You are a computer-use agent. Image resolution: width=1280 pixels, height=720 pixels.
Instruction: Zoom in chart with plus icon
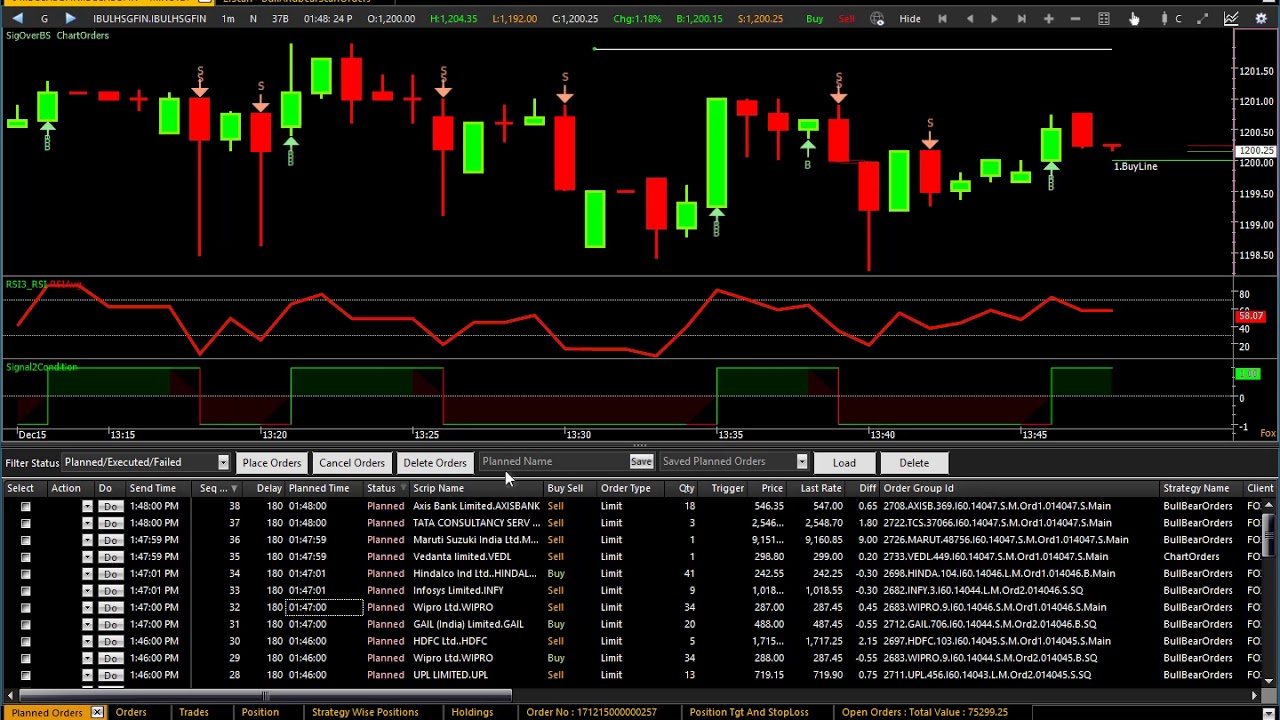click(1048, 19)
